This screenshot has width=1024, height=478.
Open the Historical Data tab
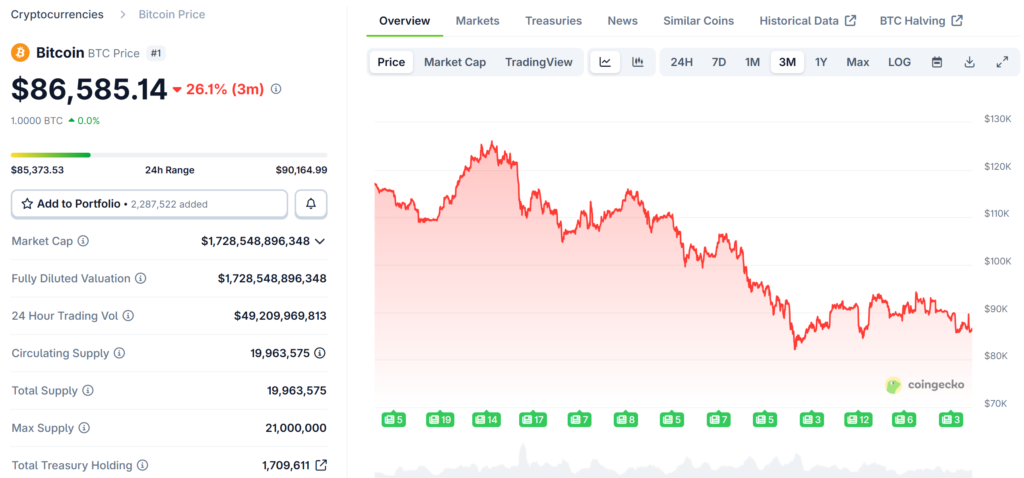click(x=807, y=20)
